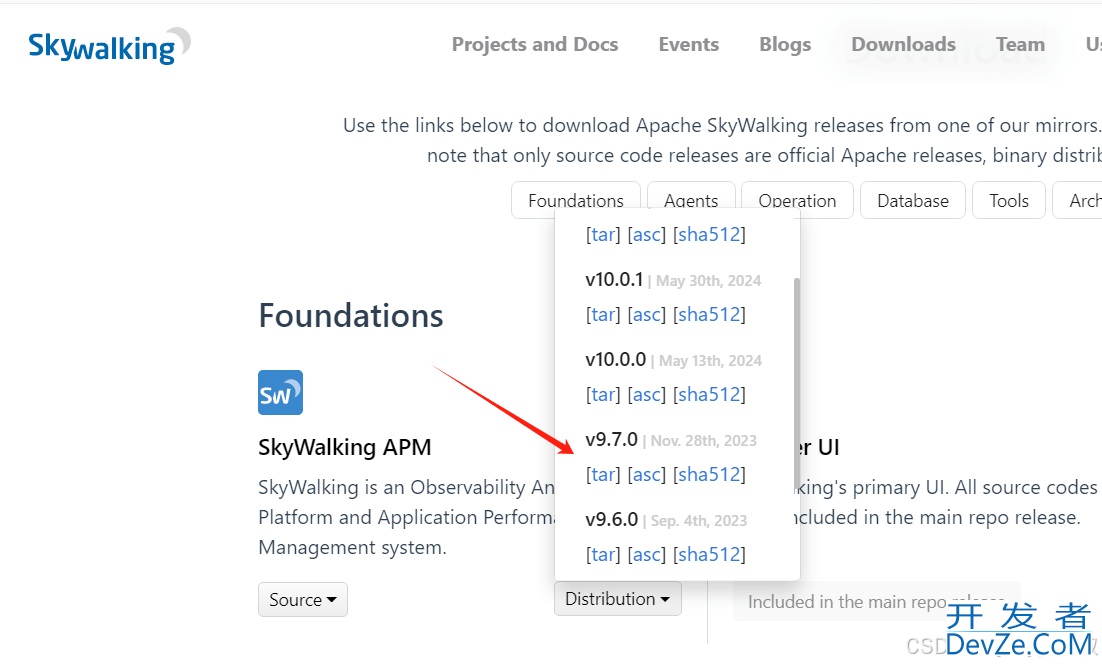Open the Events page
1102x666 pixels.
click(689, 44)
